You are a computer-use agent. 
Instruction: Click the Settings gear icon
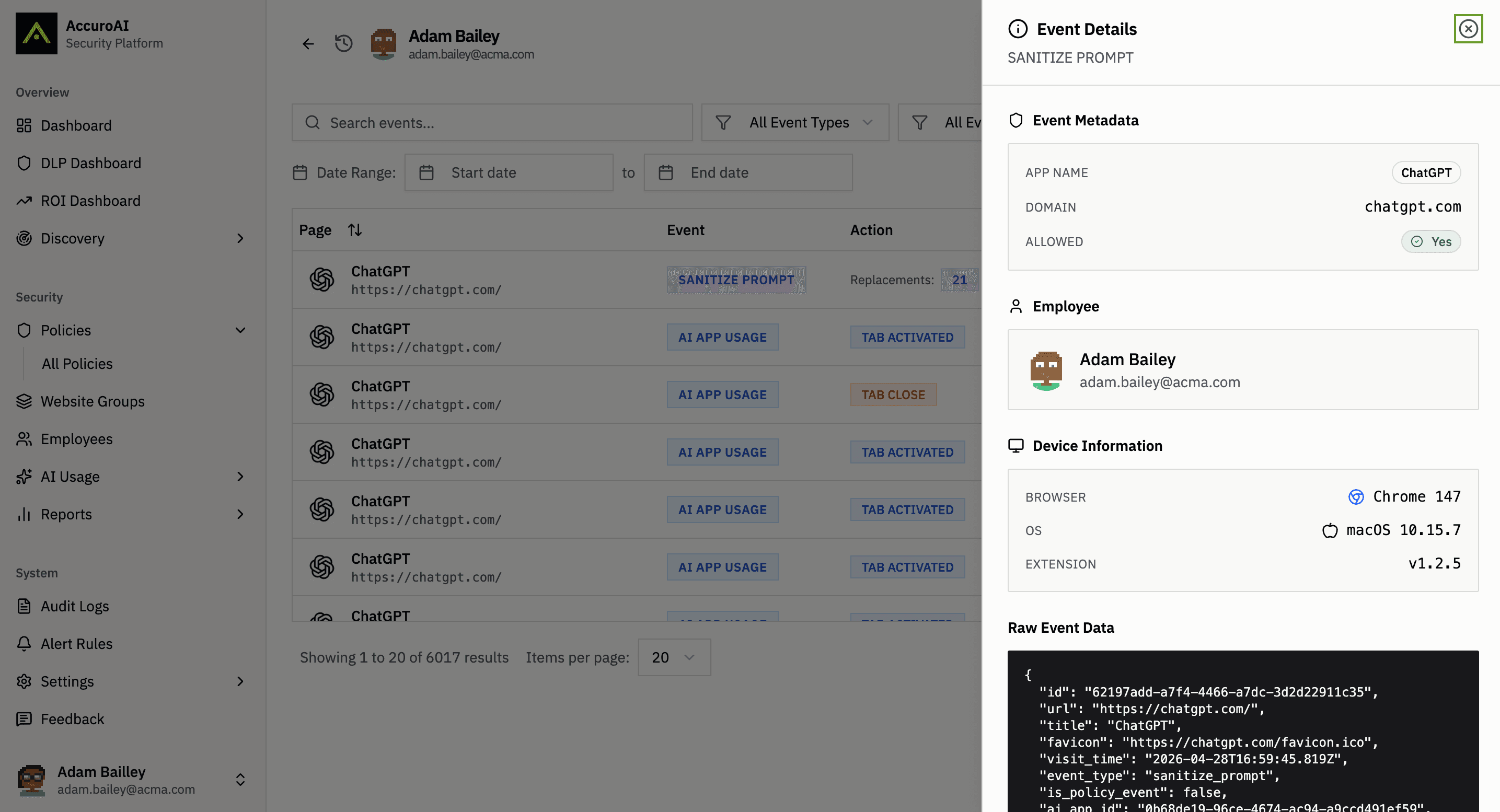point(24,681)
